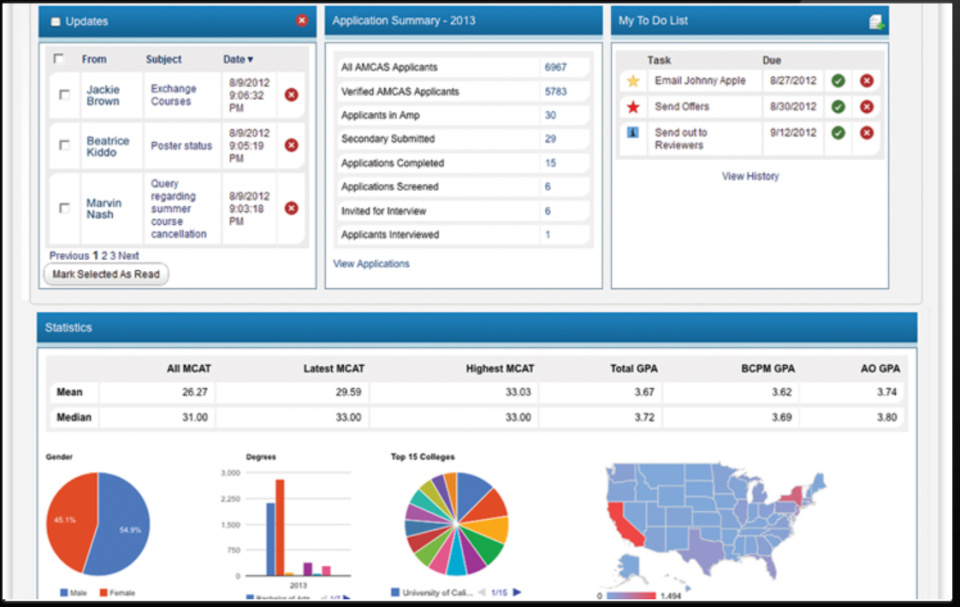Screen dimensions: 960x607
Task: Check the box beside Beatrice Kiddo
Action: click(x=64, y=147)
